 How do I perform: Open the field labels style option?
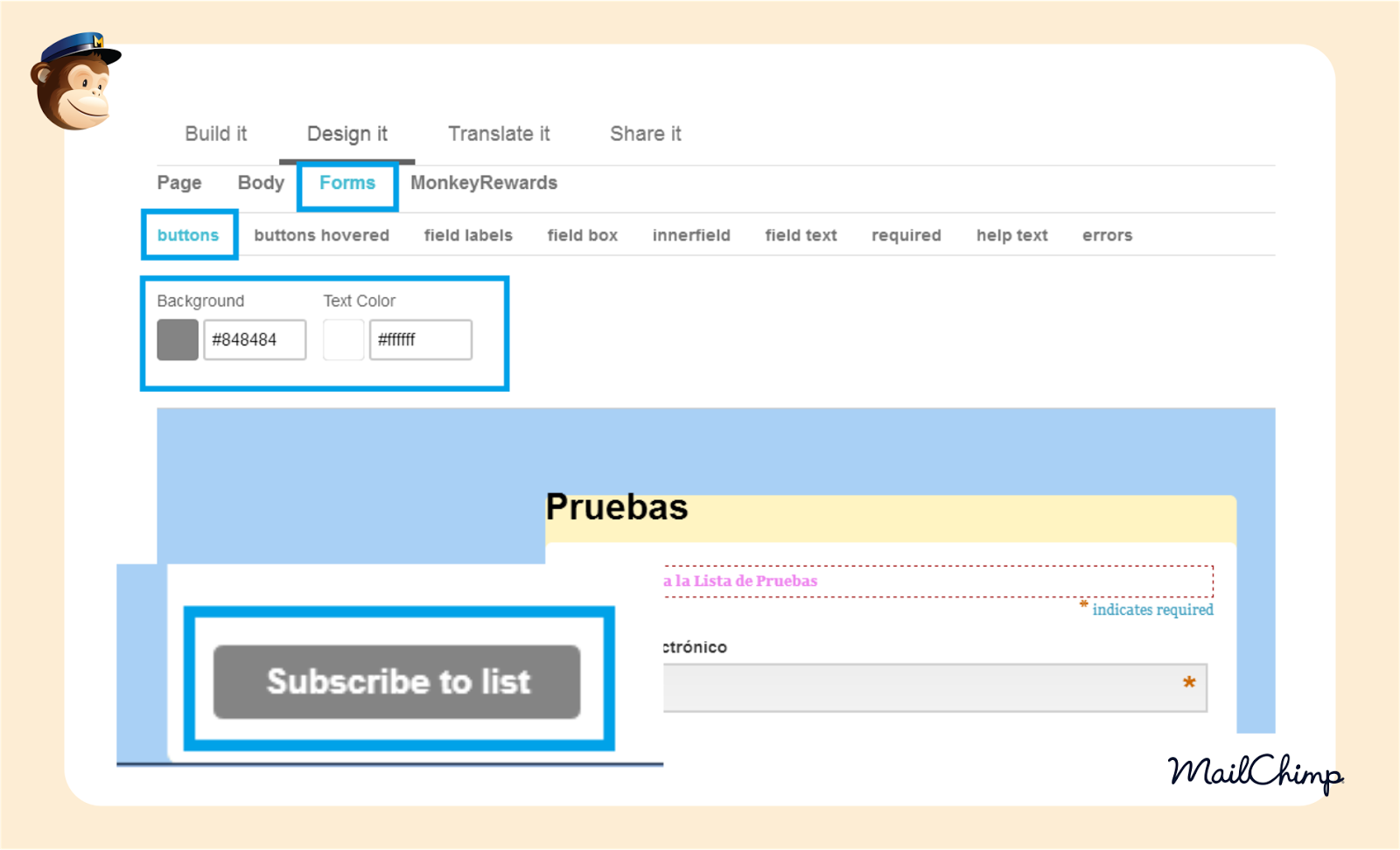click(x=468, y=235)
